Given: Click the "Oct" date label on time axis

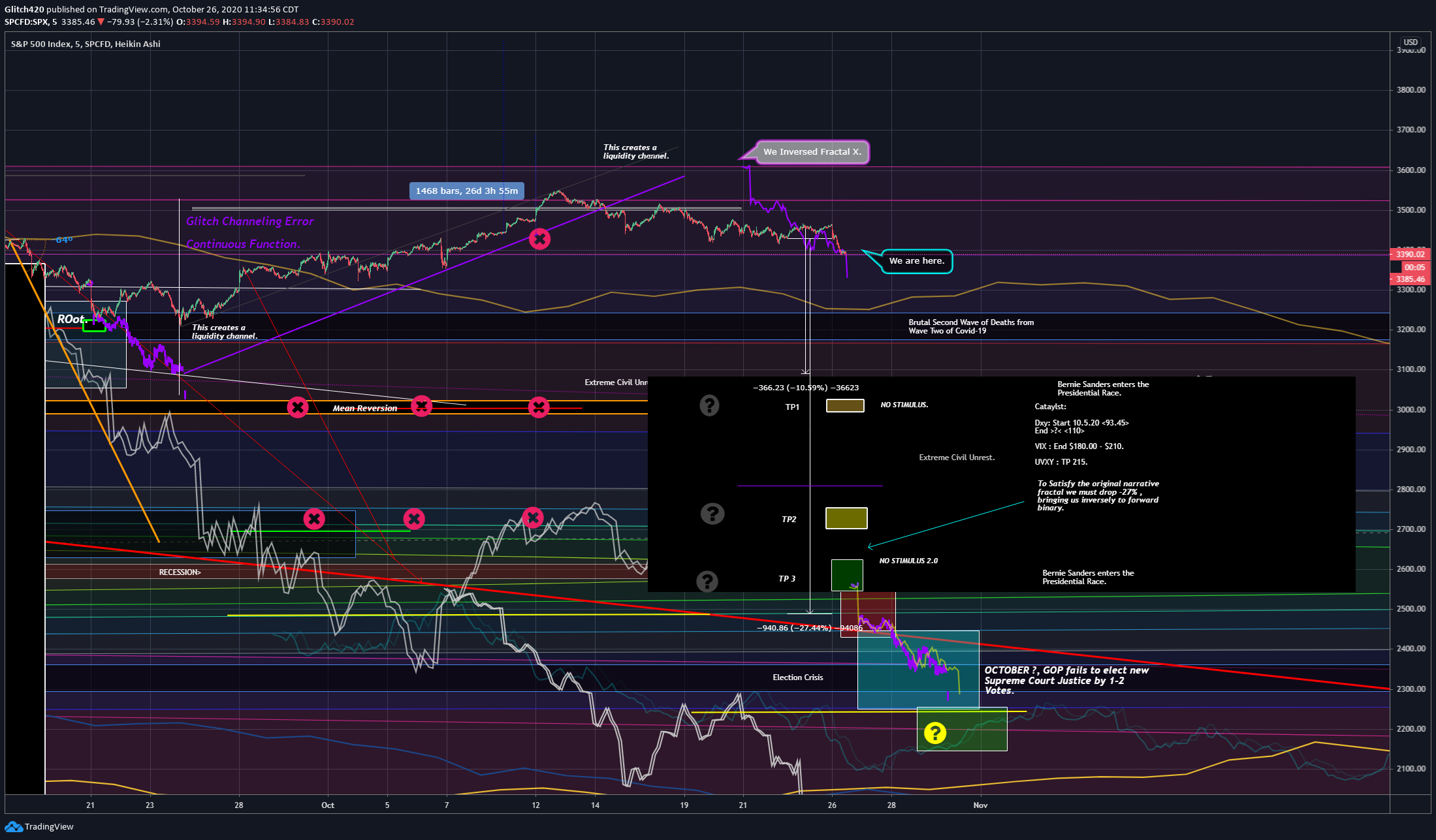Looking at the screenshot, I should [328, 805].
